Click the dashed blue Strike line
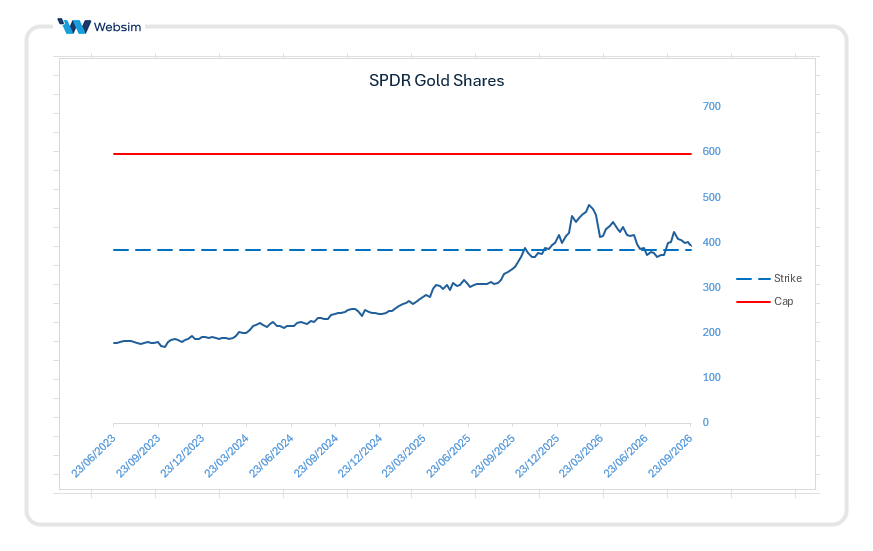This screenshot has width=873, height=551. 402,250
